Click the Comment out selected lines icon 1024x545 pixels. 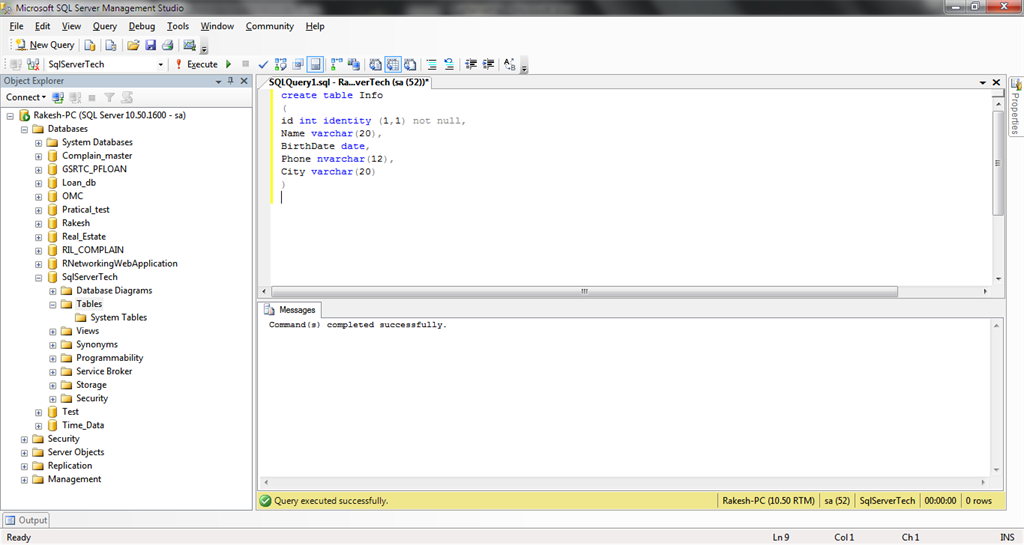click(x=431, y=64)
